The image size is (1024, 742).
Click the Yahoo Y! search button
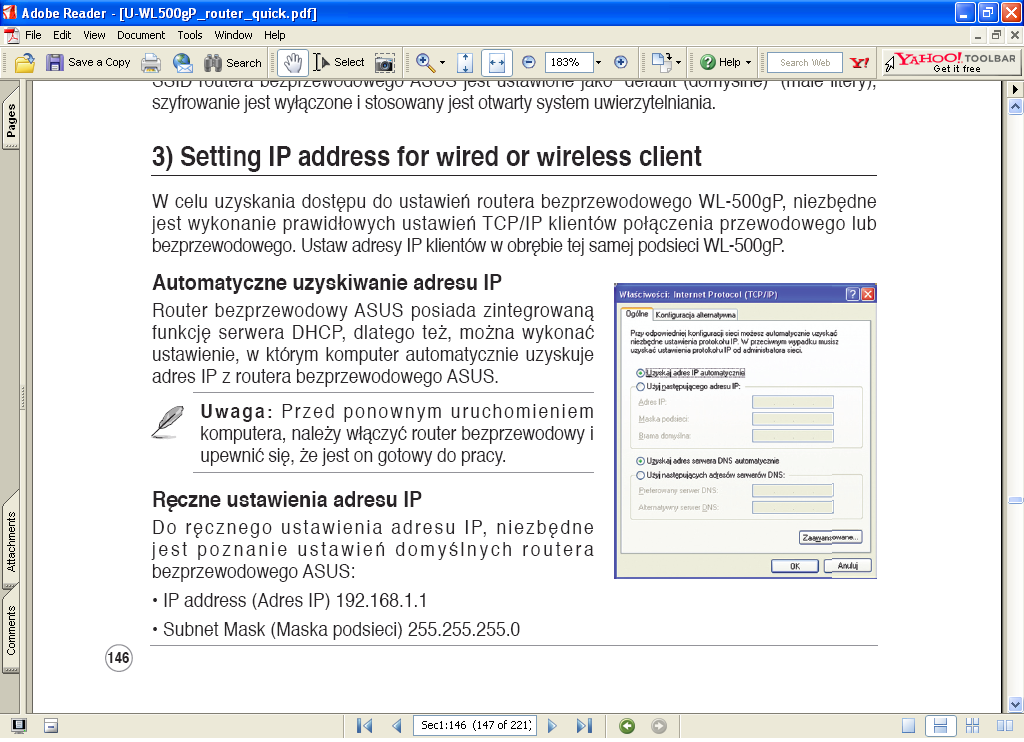859,63
